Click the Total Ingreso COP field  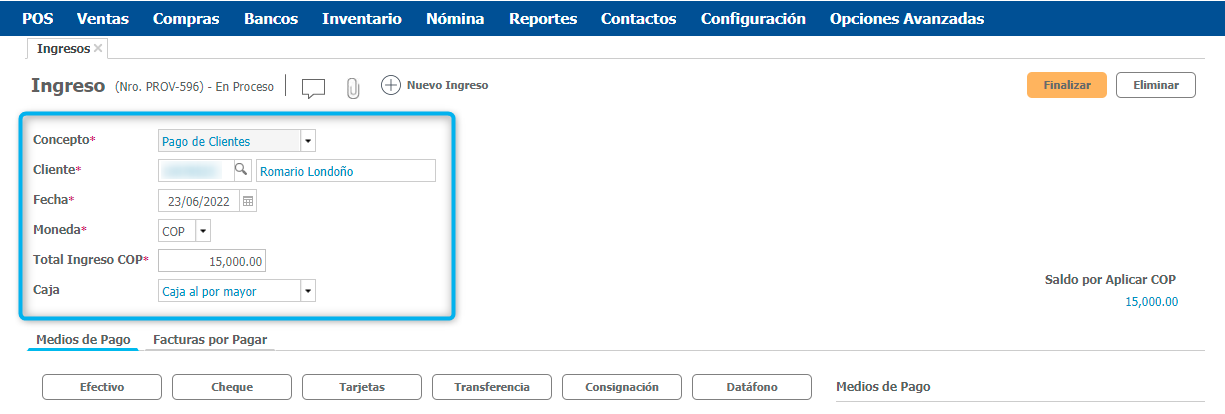[x=212, y=261]
